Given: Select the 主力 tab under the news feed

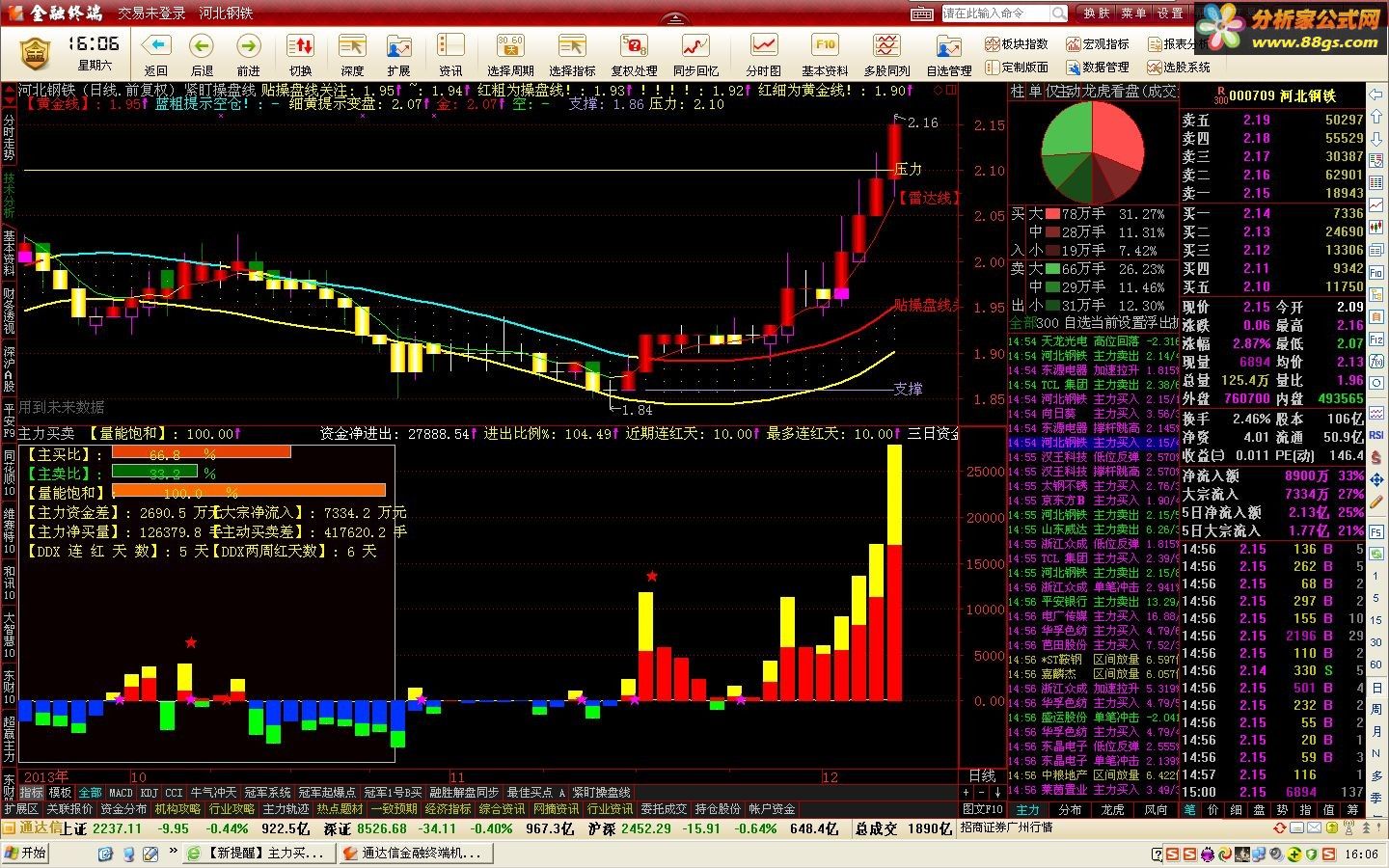Looking at the screenshot, I should (1029, 810).
